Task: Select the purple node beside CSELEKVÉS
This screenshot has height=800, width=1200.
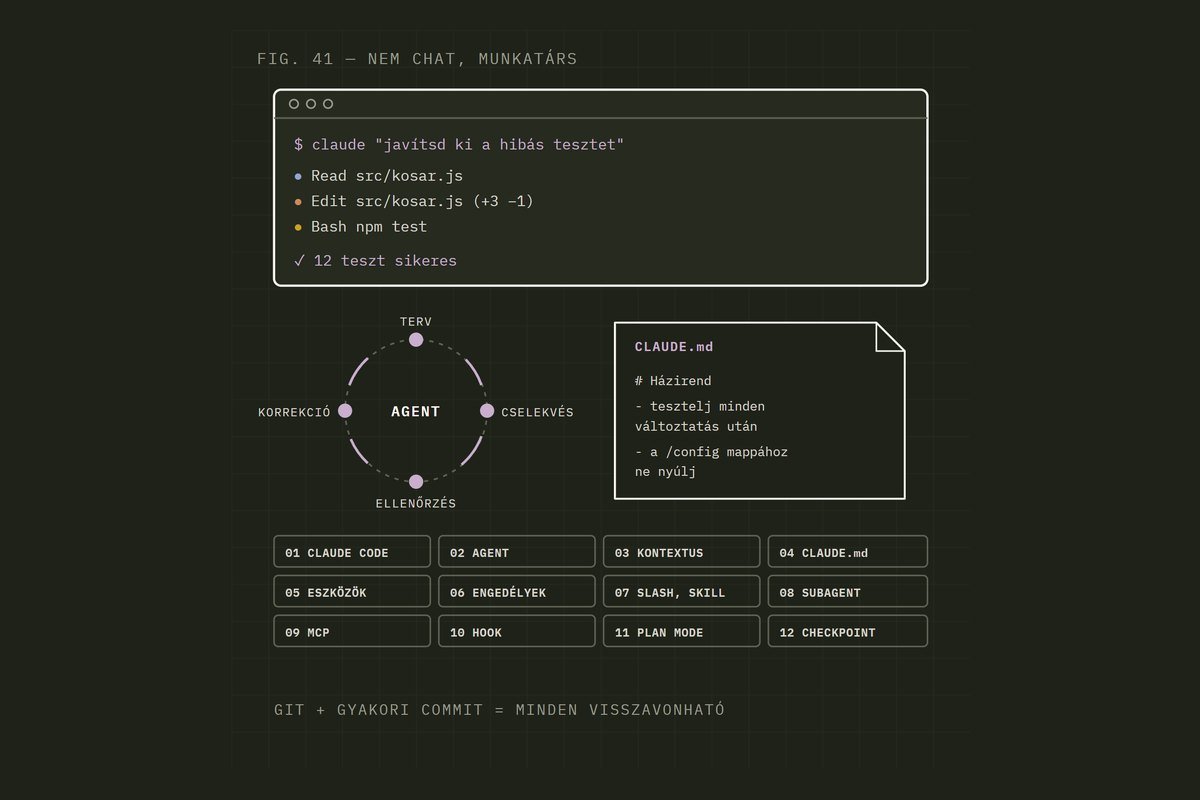Action: pos(487,411)
